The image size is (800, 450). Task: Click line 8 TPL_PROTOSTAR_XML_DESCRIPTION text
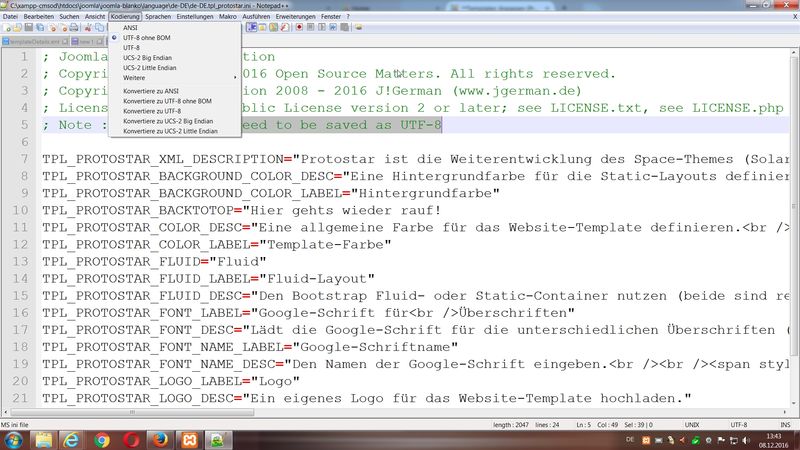tap(162, 160)
